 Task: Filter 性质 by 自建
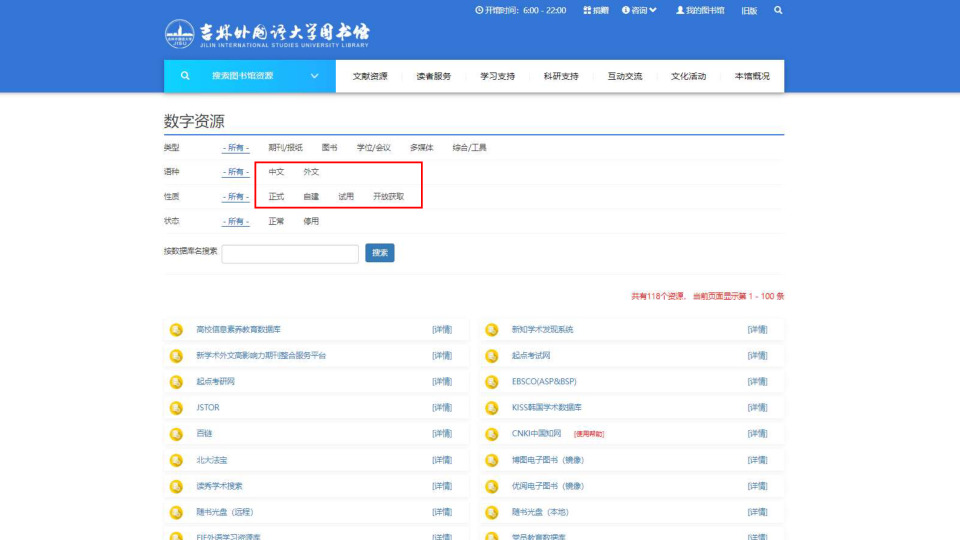pyautogui.click(x=311, y=197)
